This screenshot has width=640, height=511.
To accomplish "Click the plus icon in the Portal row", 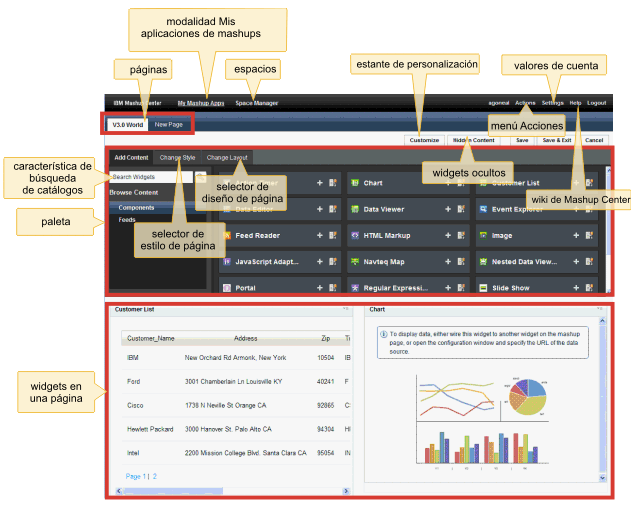I will point(320,288).
